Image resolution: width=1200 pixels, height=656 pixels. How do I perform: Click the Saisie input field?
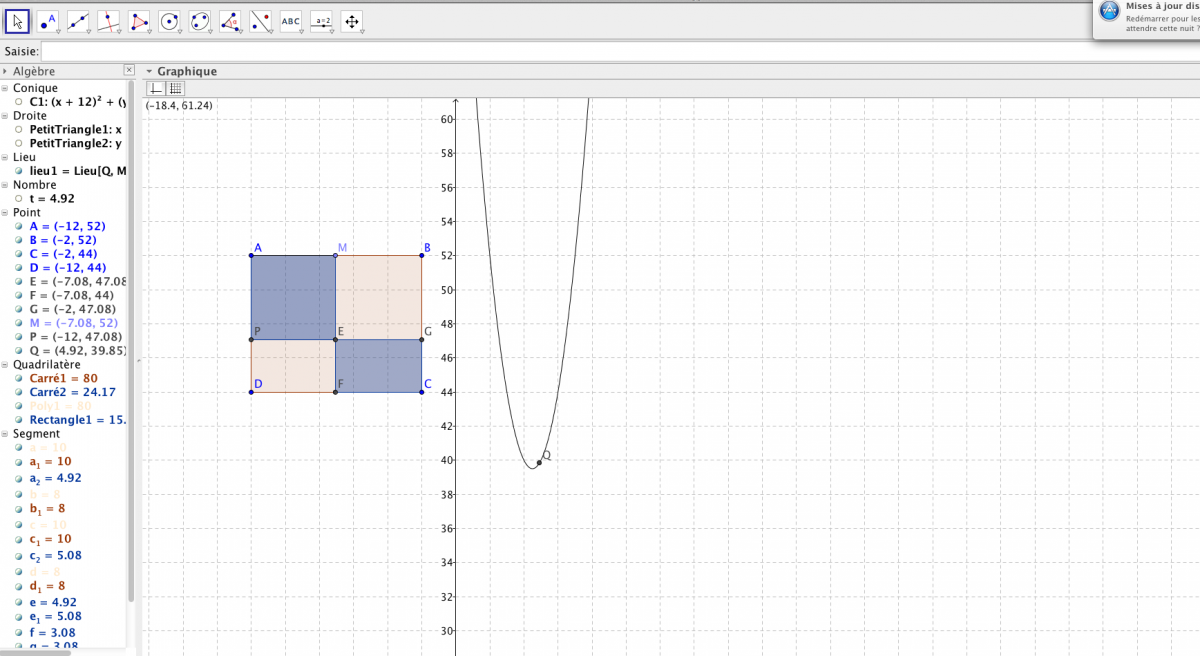tap(600, 51)
